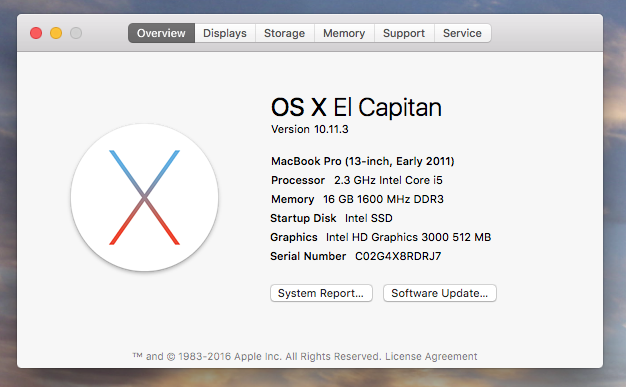
Task: Switch to the Displays tab
Action: [x=225, y=33]
